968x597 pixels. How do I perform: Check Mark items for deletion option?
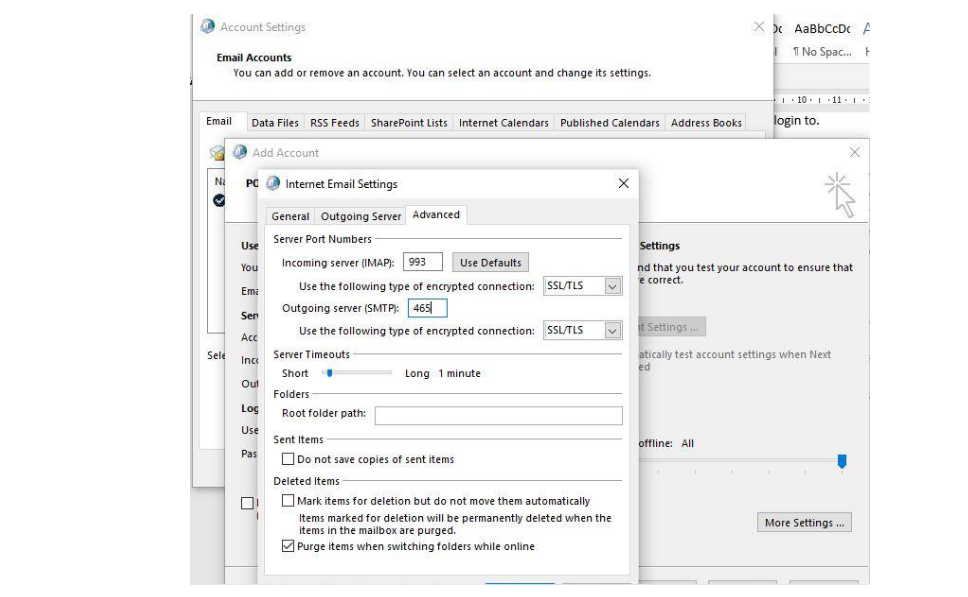289,501
